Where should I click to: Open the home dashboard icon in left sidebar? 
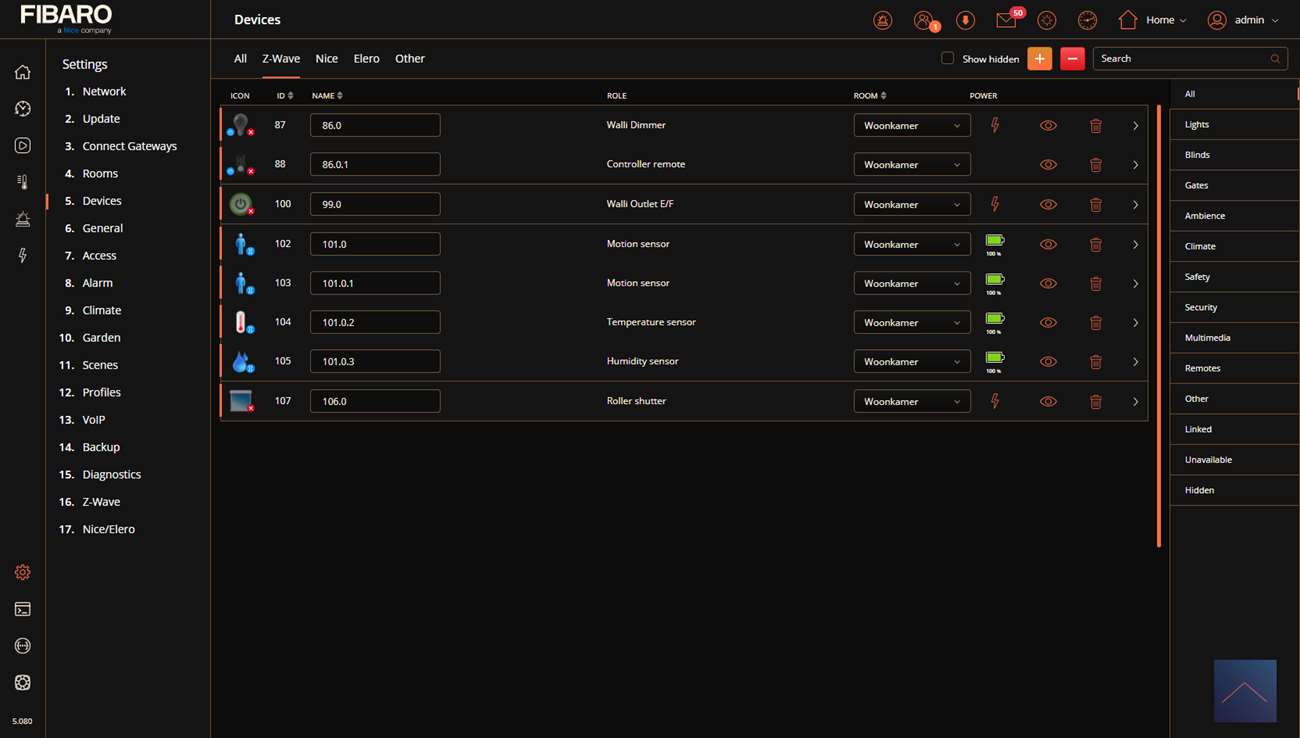tap(22, 72)
